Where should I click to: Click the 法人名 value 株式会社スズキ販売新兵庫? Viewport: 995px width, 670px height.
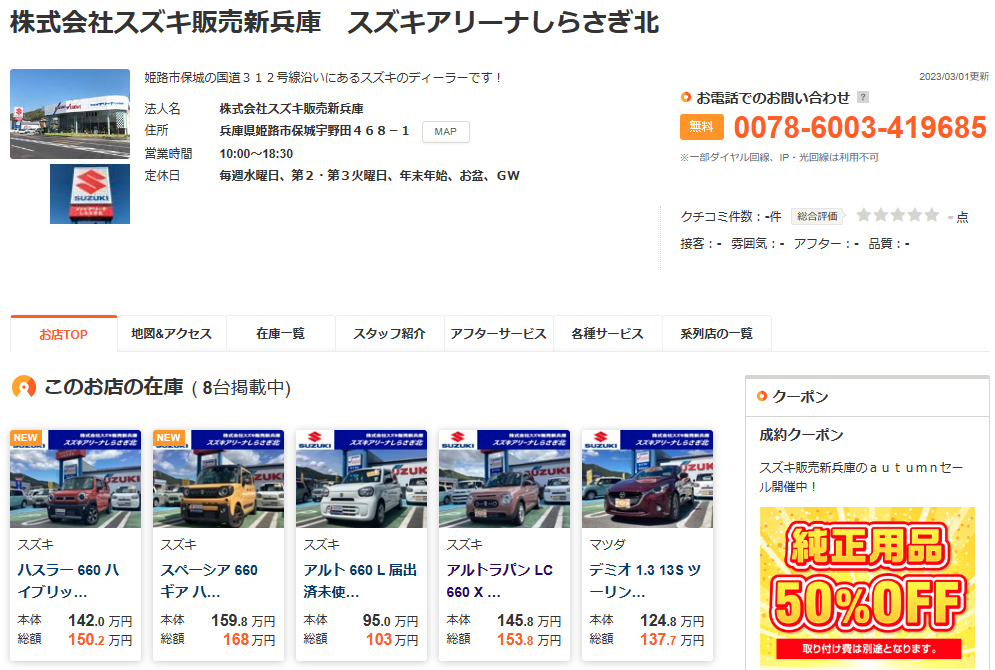[291, 108]
